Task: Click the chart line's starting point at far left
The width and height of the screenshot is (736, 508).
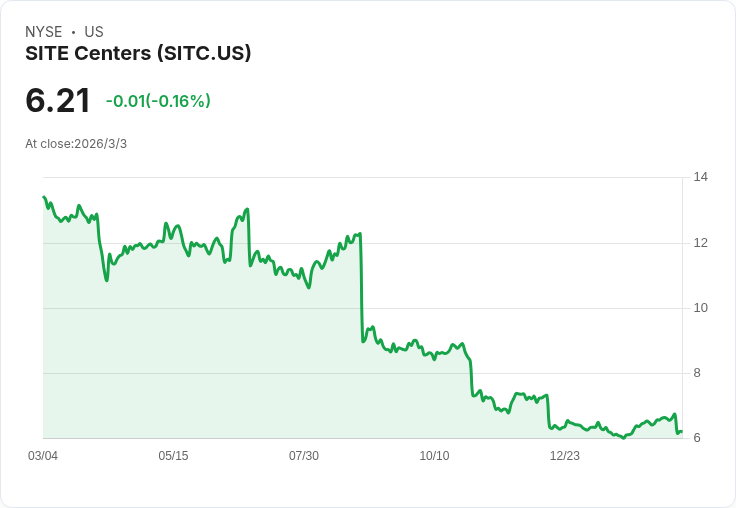Action: click(x=44, y=197)
